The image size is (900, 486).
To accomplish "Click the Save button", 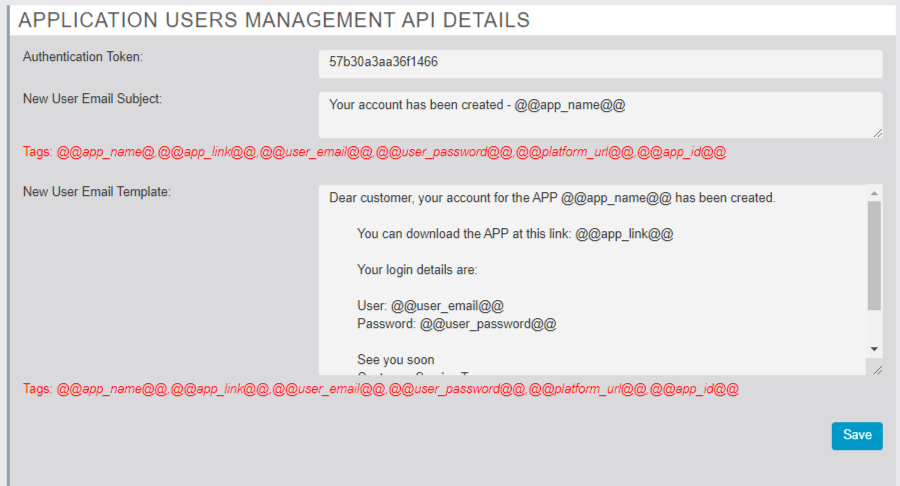I will pyautogui.click(x=857, y=435).
